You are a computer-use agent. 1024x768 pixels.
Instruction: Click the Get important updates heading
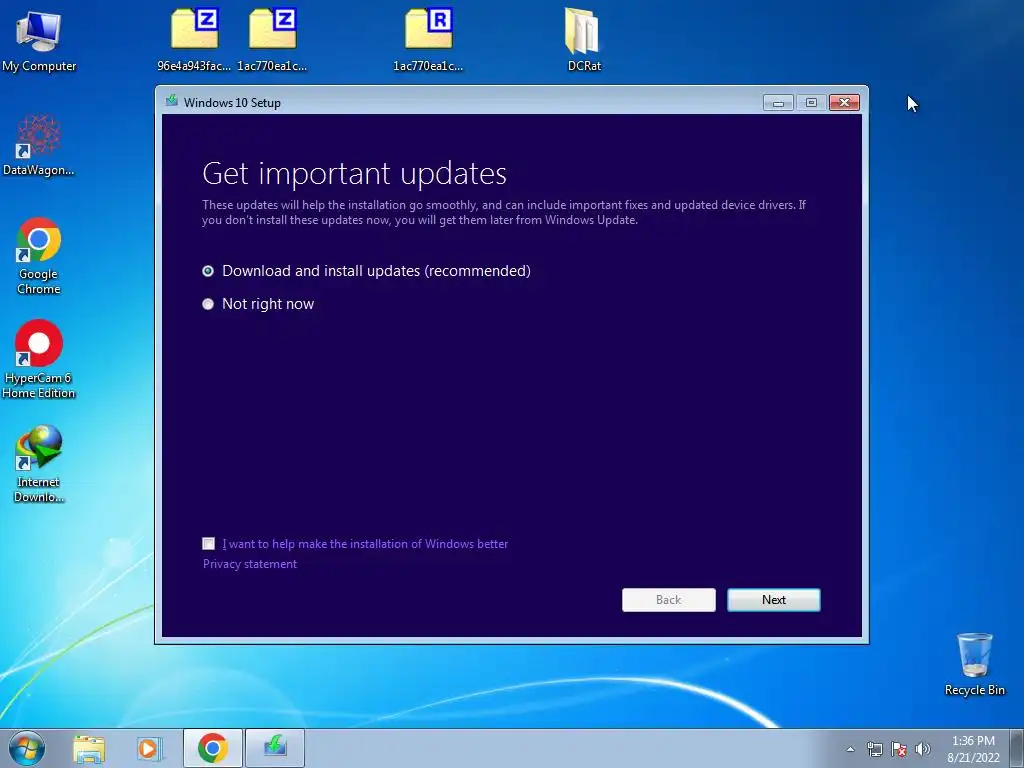(x=355, y=174)
